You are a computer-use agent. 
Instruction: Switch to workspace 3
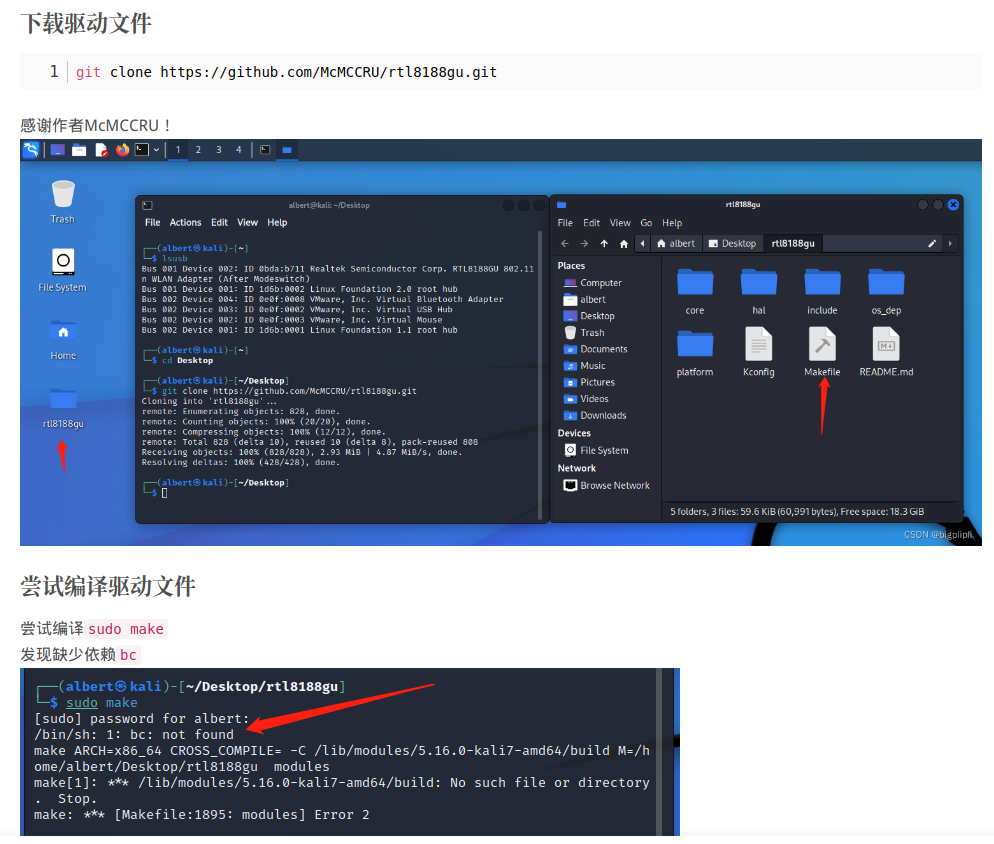[x=219, y=150]
